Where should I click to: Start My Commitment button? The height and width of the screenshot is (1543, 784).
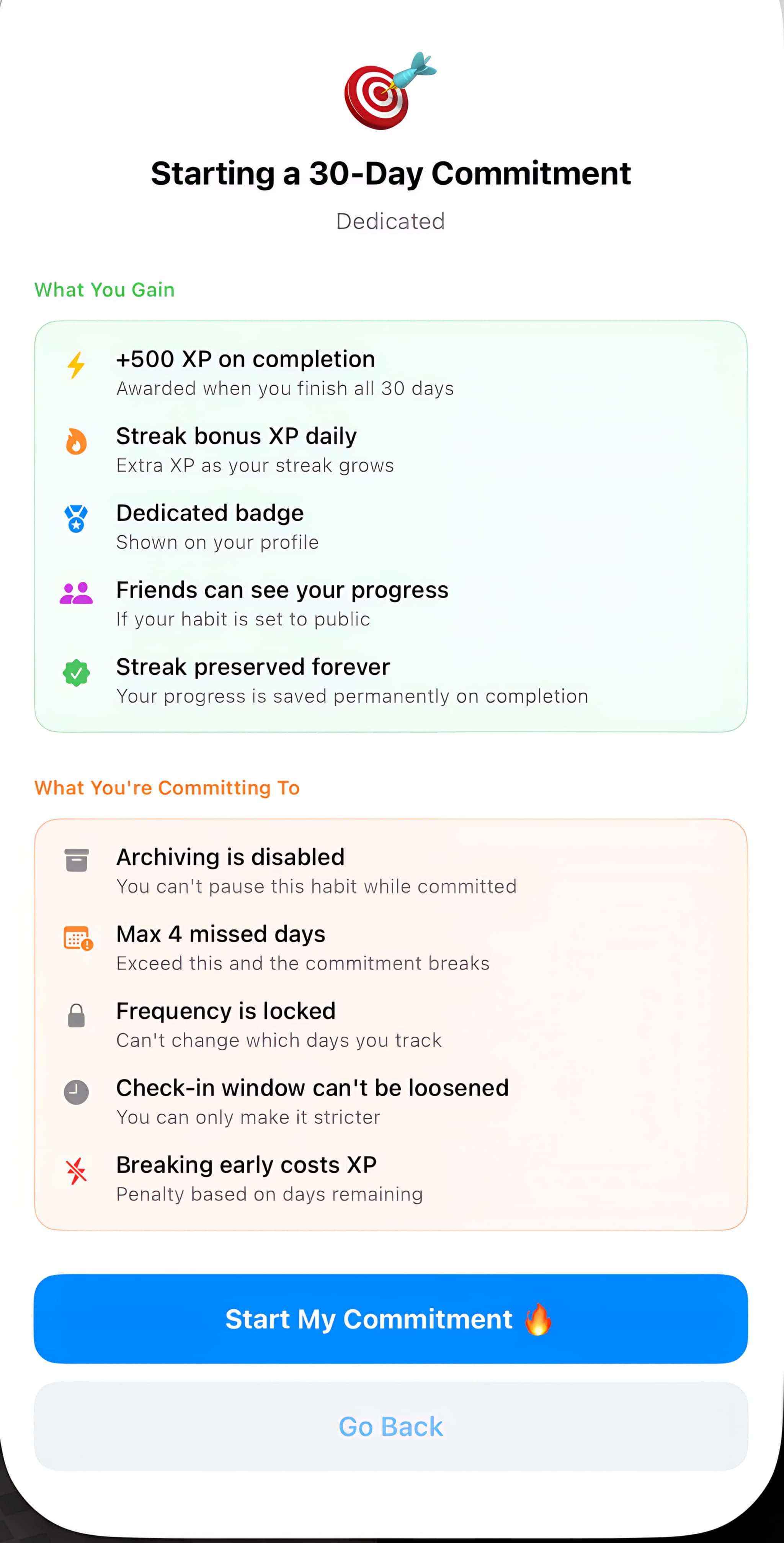(390, 1318)
